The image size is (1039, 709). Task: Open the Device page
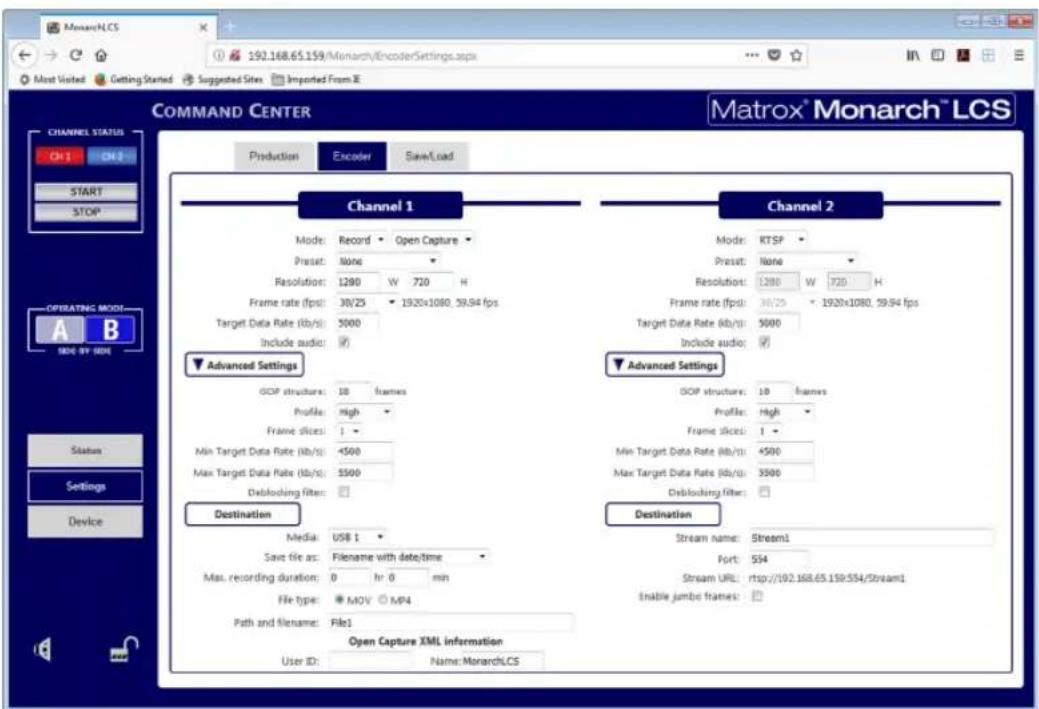point(85,521)
